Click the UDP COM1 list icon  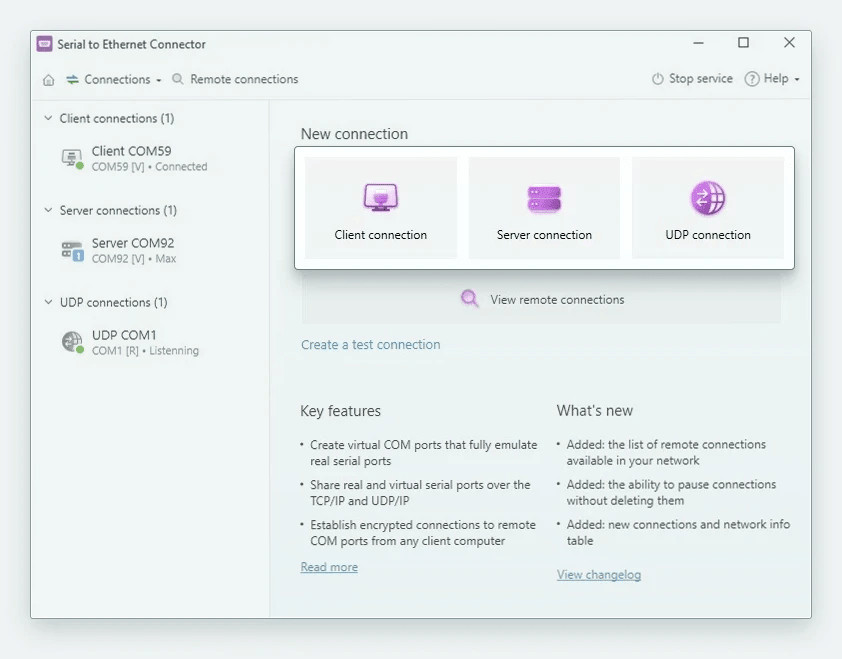pos(72,342)
